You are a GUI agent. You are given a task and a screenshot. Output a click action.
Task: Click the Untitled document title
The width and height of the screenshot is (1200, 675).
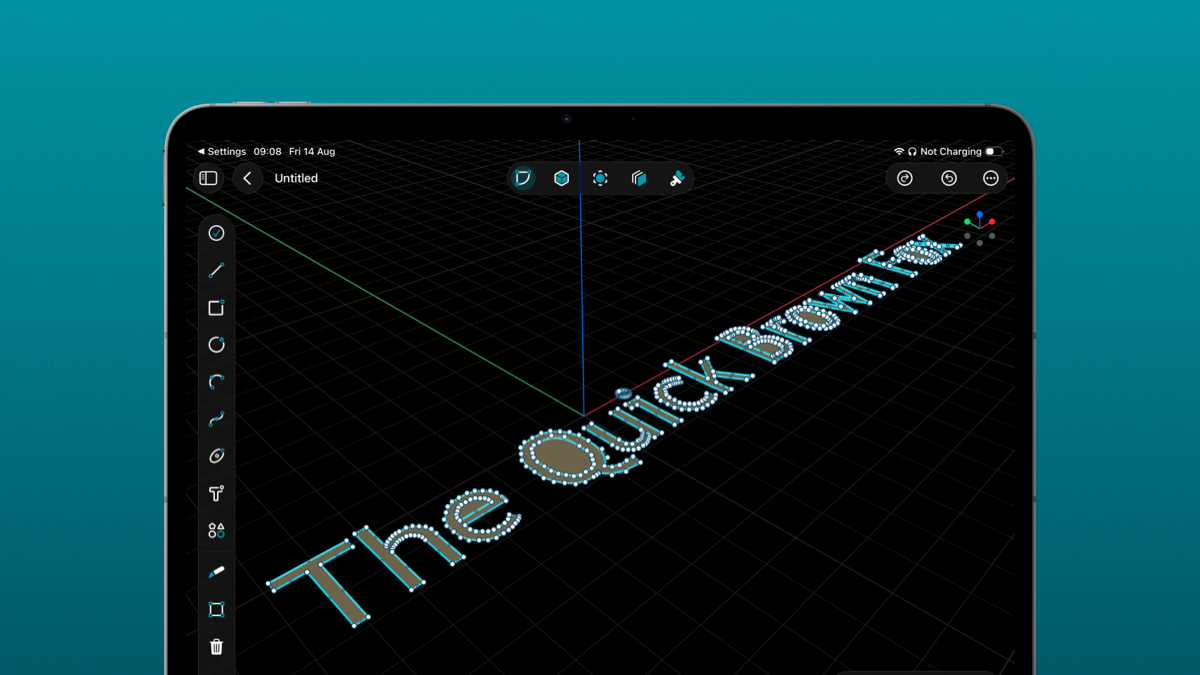(x=296, y=178)
